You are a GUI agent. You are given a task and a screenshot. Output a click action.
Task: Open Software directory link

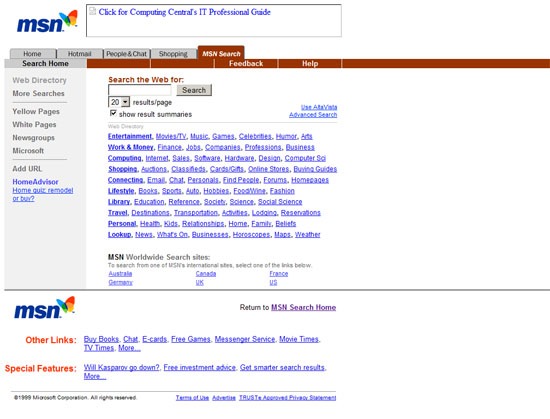coord(207,158)
